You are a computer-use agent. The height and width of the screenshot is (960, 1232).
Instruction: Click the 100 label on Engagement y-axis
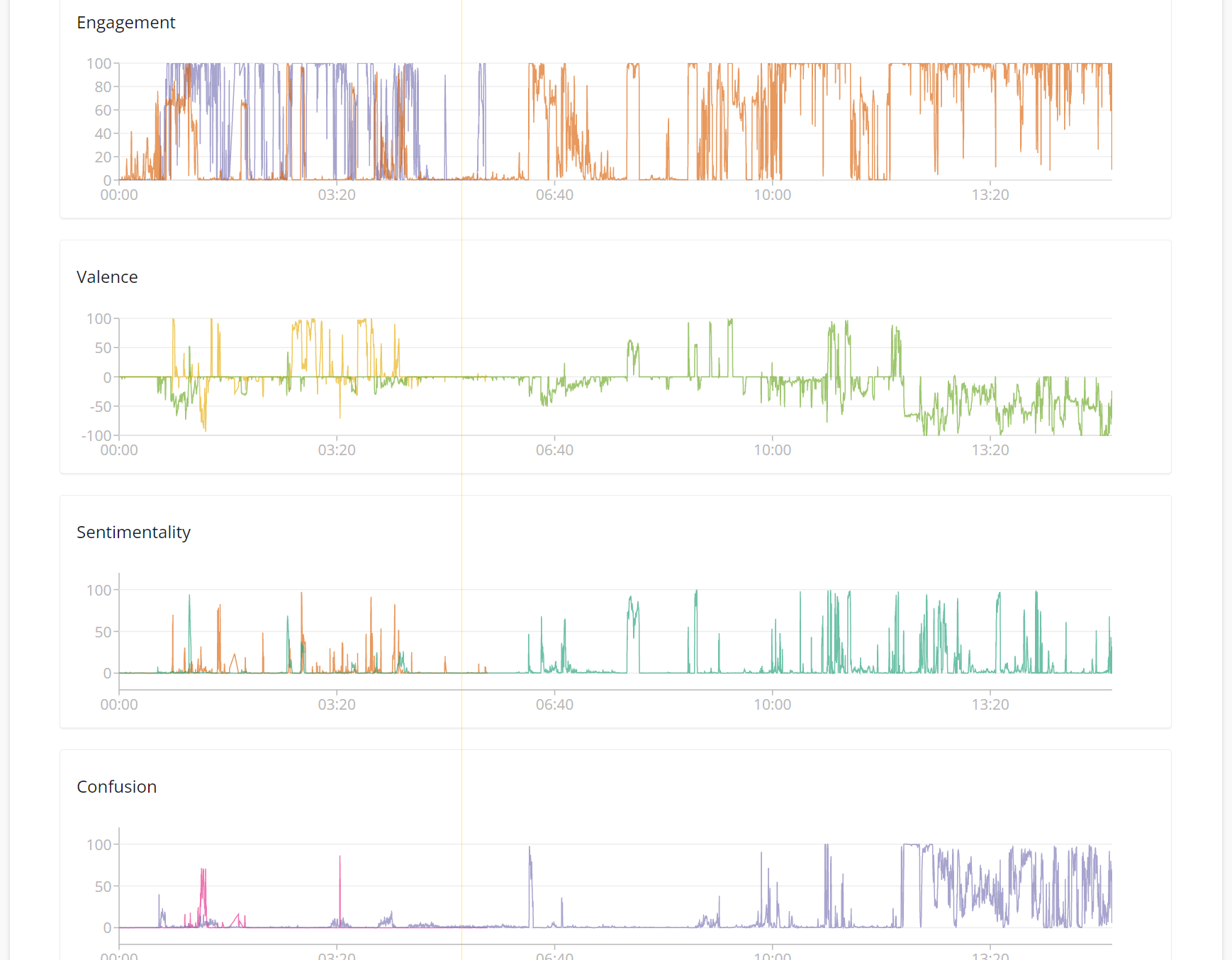[x=99, y=64]
